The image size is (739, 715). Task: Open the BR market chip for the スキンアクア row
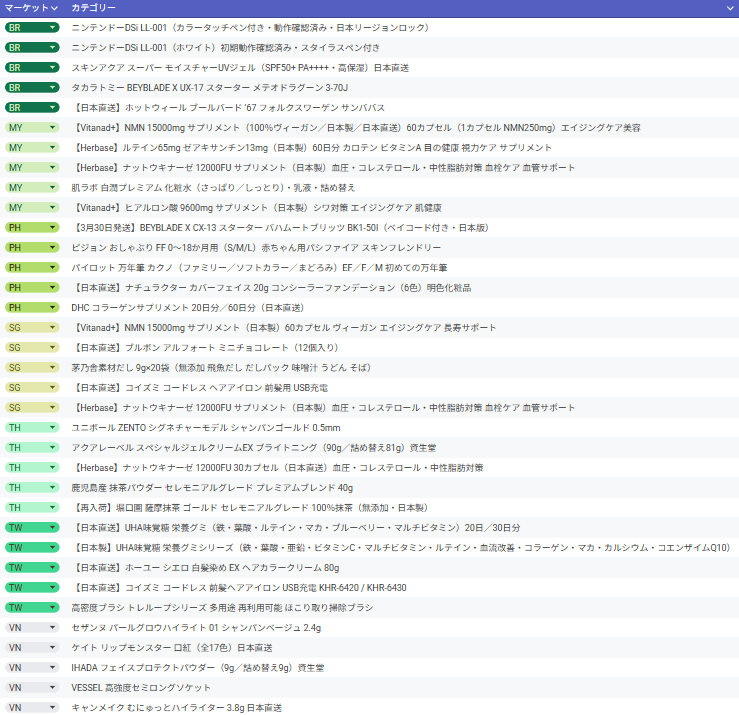pyautogui.click(x=32, y=67)
